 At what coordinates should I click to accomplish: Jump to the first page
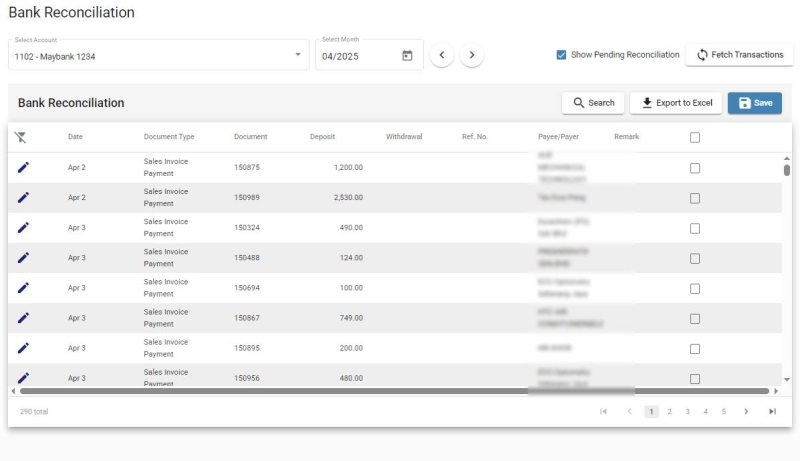tap(603, 412)
